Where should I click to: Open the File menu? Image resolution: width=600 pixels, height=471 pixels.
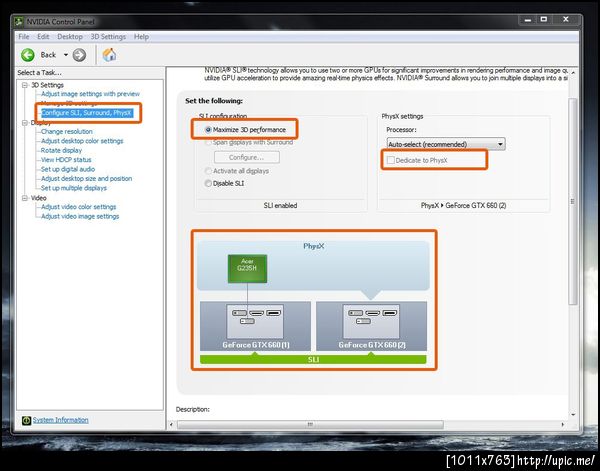coord(24,37)
